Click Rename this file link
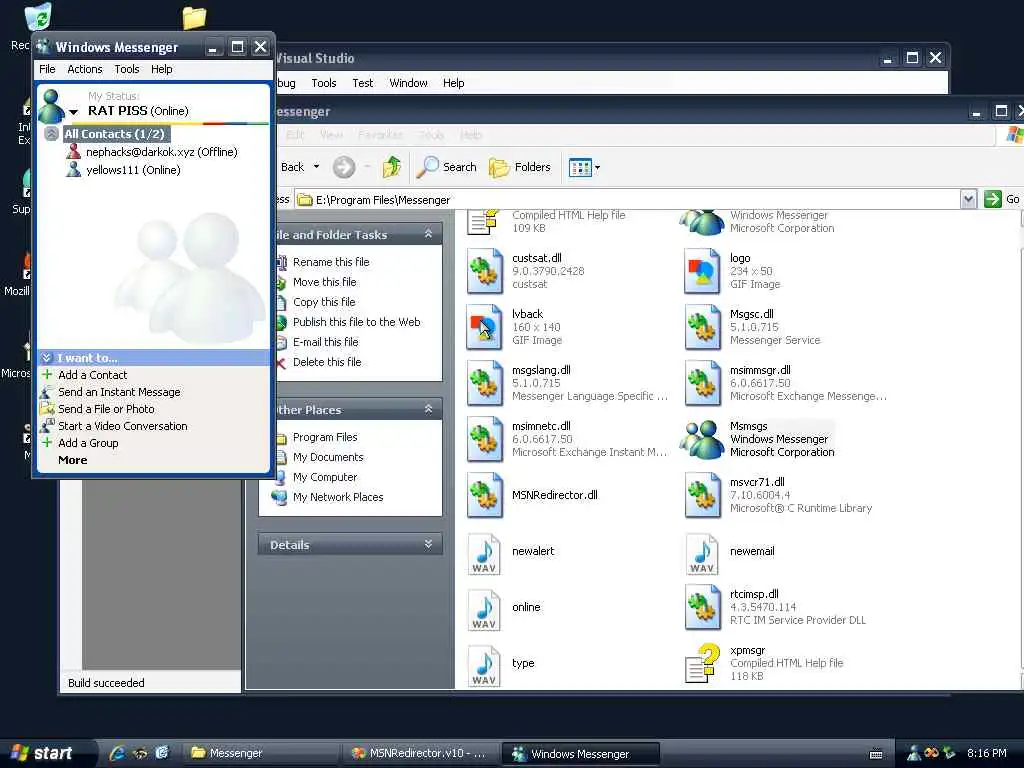The width and height of the screenshot is (1024, 768). 330,262
